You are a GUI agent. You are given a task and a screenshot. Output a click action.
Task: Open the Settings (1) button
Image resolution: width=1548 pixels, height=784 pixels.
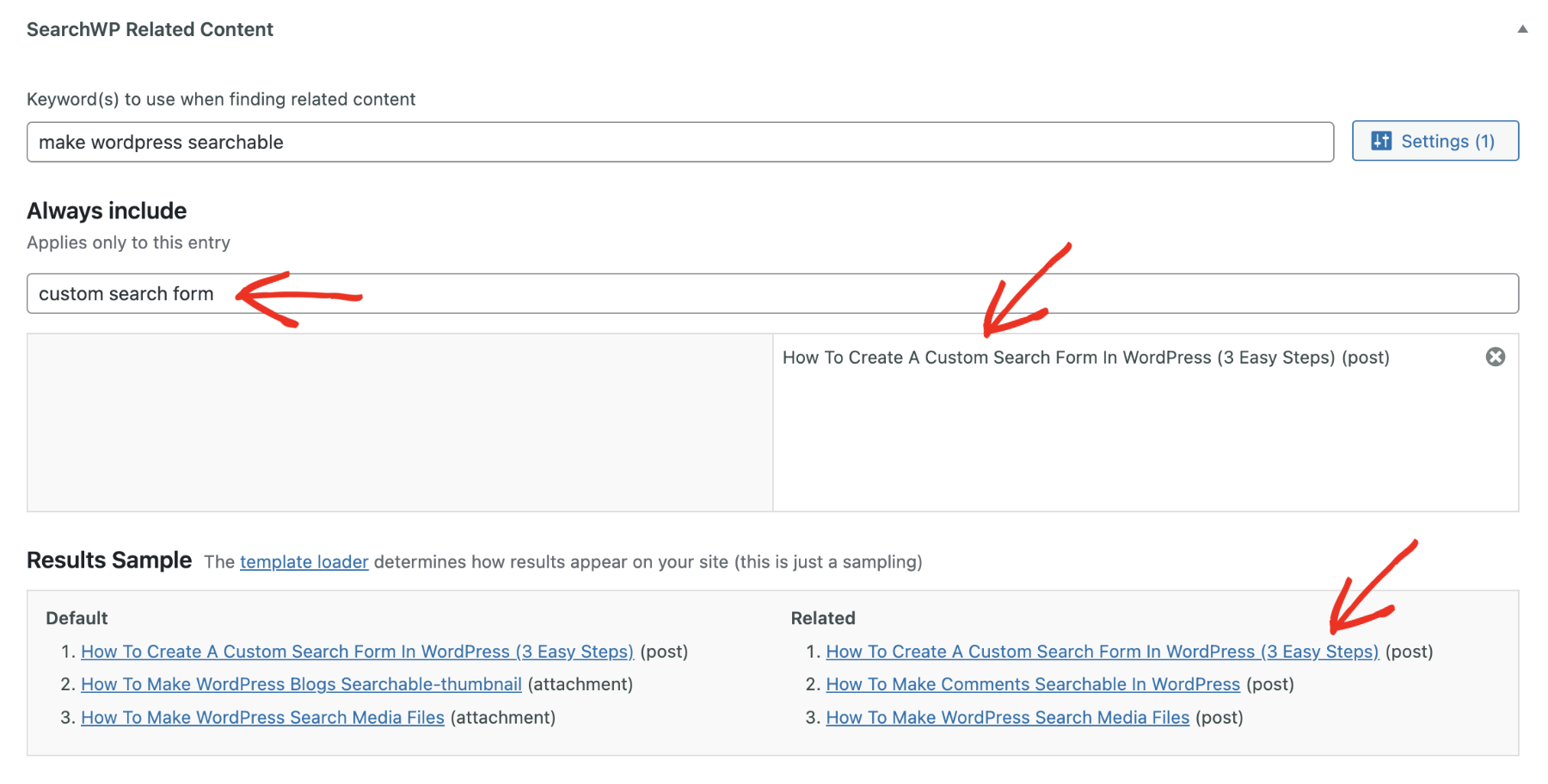(x=1435, y=141)
